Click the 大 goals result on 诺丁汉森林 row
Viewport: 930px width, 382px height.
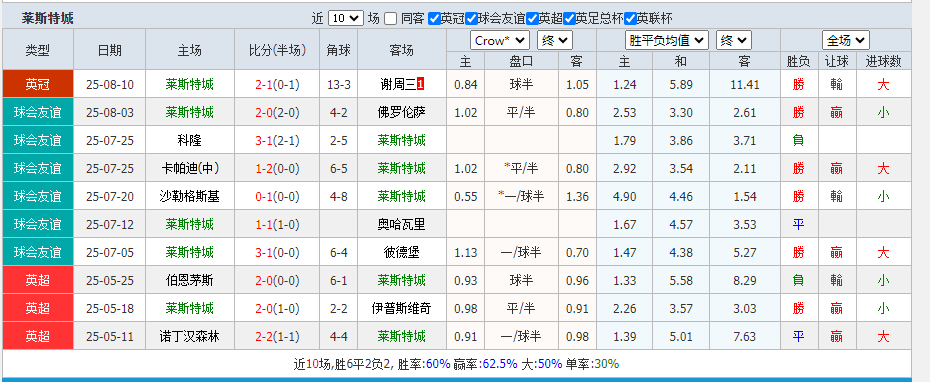(x=883, y=336)
